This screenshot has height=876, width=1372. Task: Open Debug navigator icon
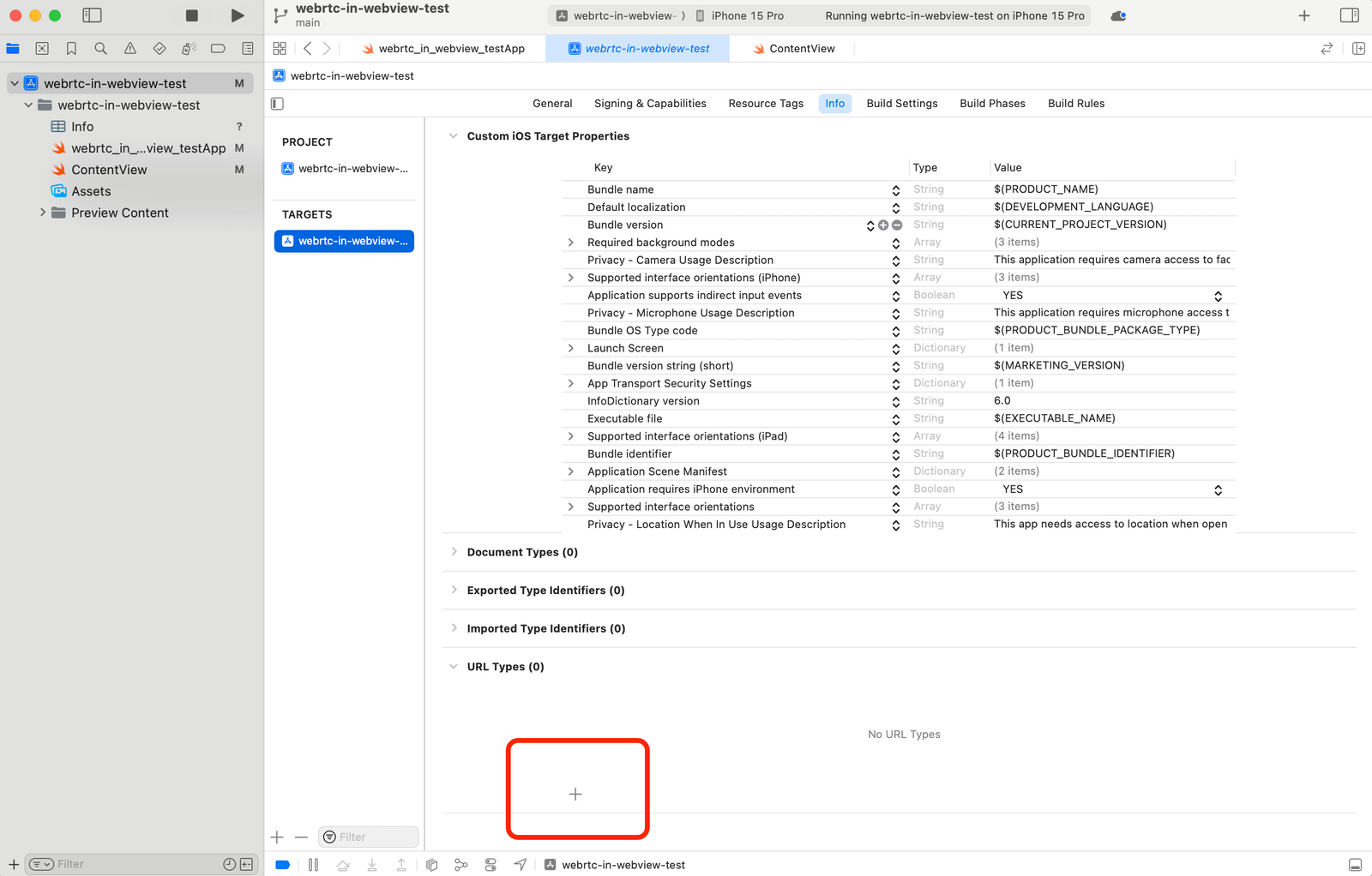189,49
